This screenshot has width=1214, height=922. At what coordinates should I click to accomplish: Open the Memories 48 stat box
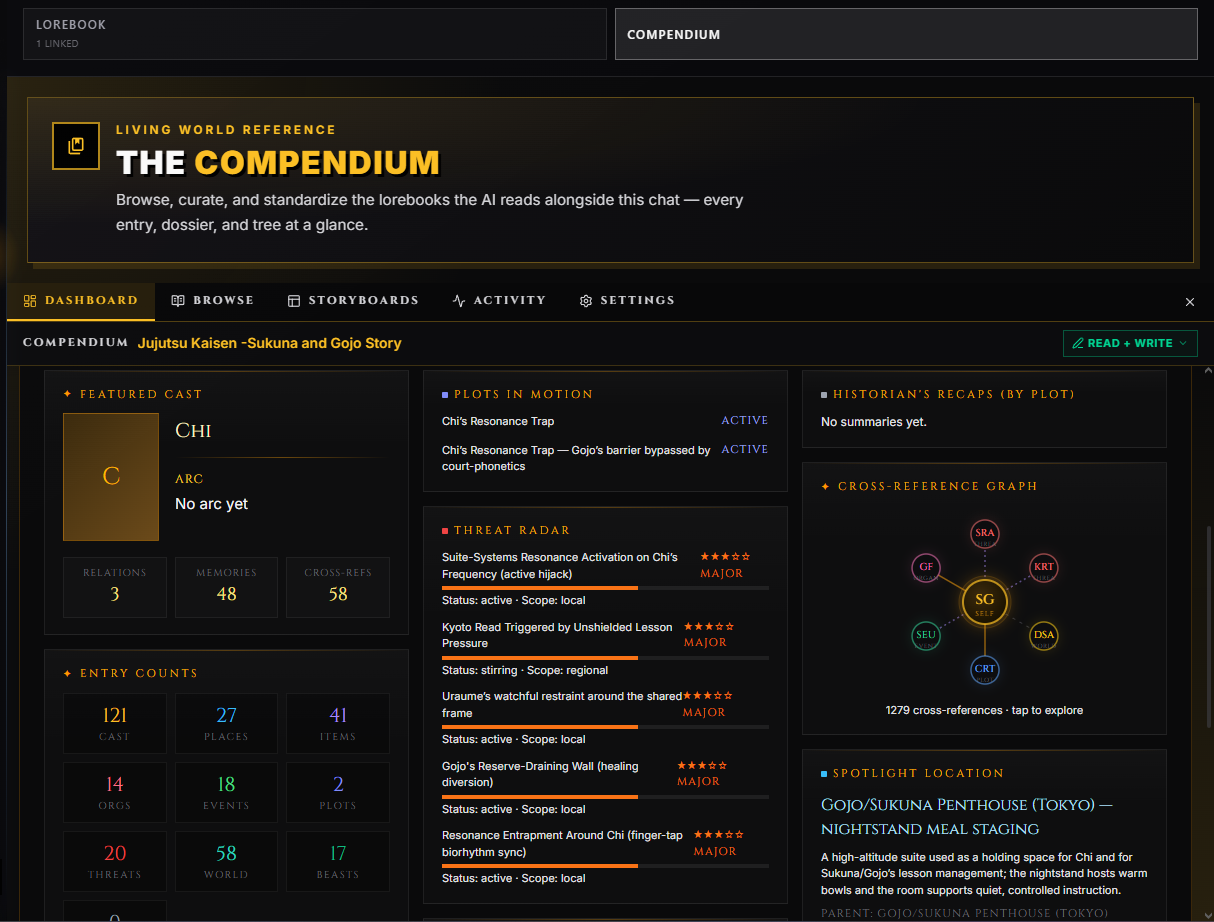point(227,587)
